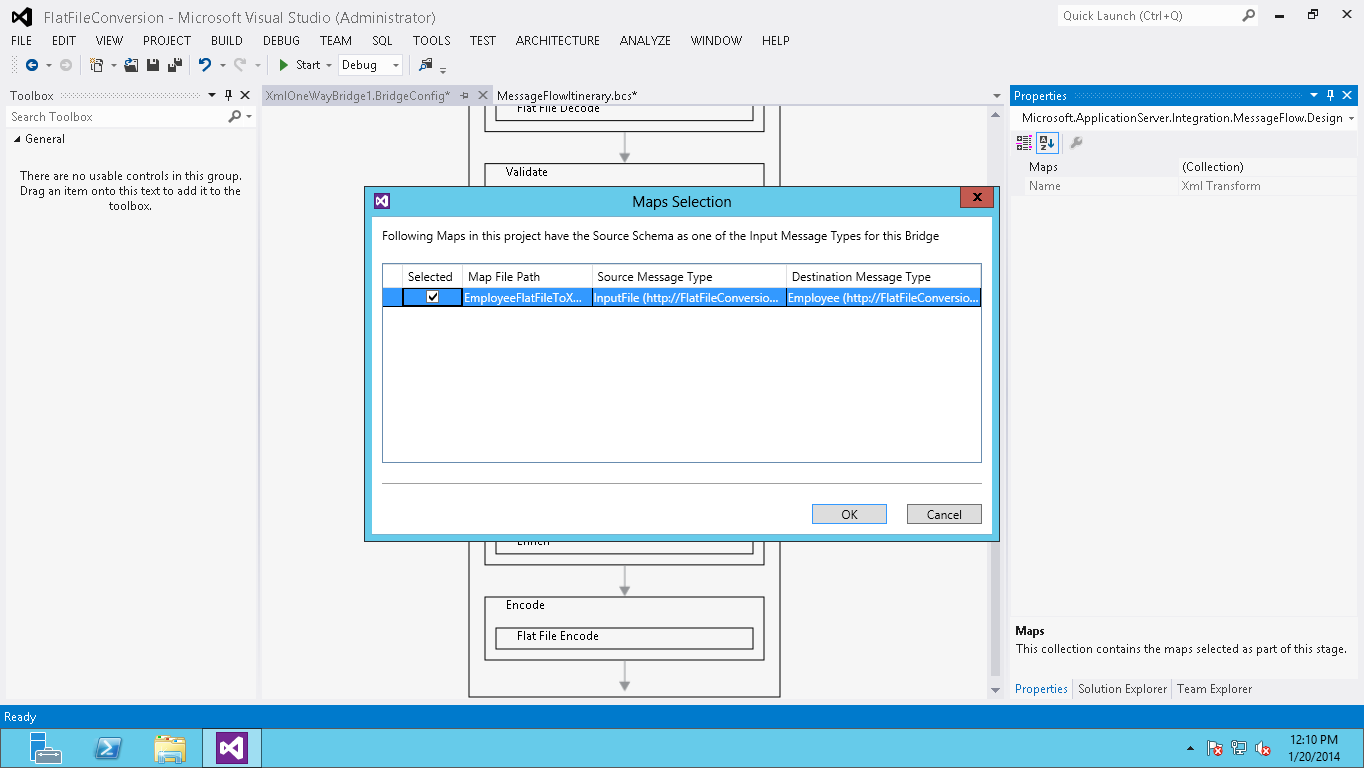Click the Source Message Type column header
The image size is (1364, 768).
[x=689, y=276]
